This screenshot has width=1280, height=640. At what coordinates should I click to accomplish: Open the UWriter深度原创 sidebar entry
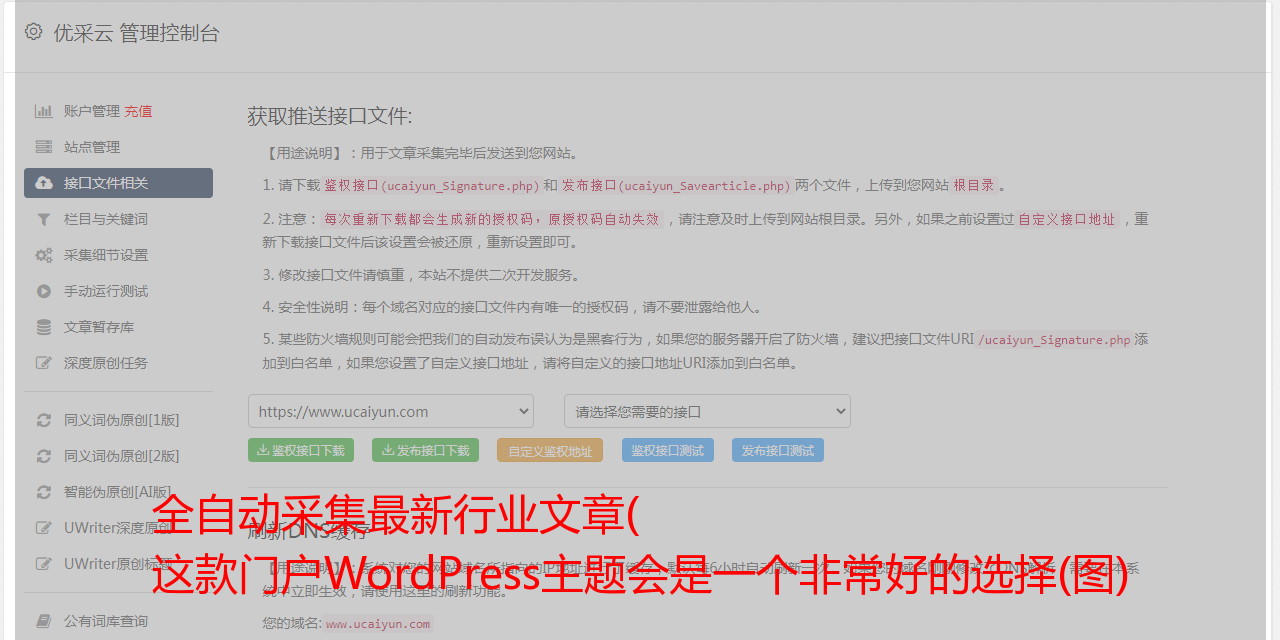coord(118,528)
